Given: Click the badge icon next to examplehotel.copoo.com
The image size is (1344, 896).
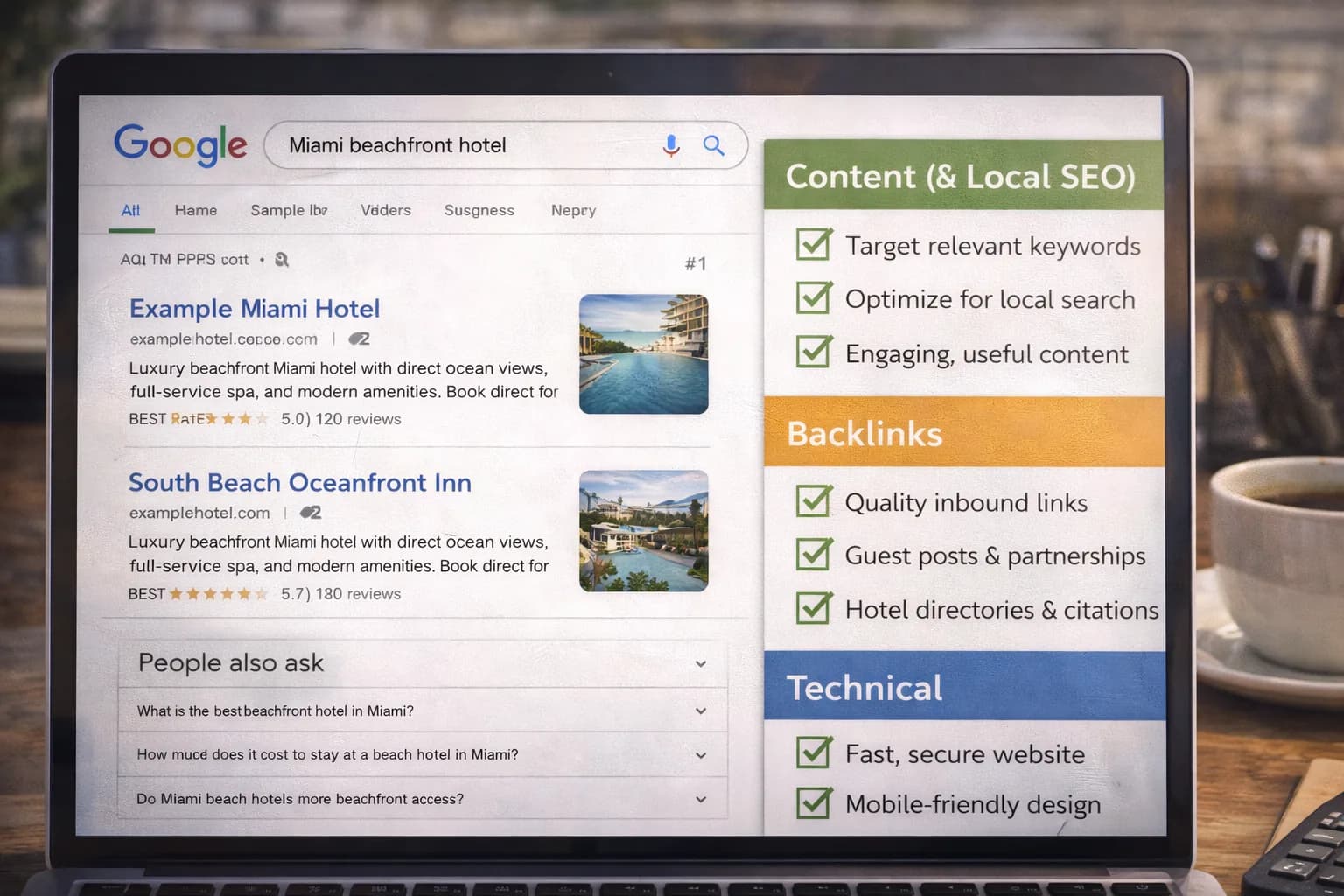Looking at the screenshot, I should pyautogui.click(x=359, y=339).
